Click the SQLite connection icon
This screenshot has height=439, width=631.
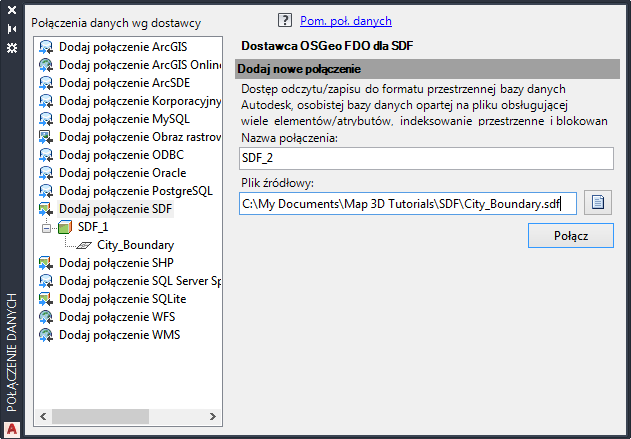(46, 299)
